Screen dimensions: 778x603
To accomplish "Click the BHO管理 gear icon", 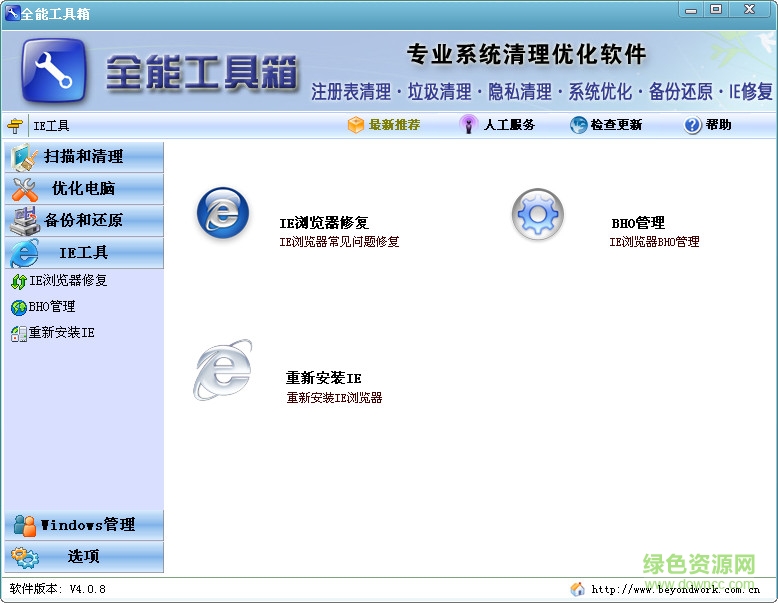I will (x=538, y=214).
